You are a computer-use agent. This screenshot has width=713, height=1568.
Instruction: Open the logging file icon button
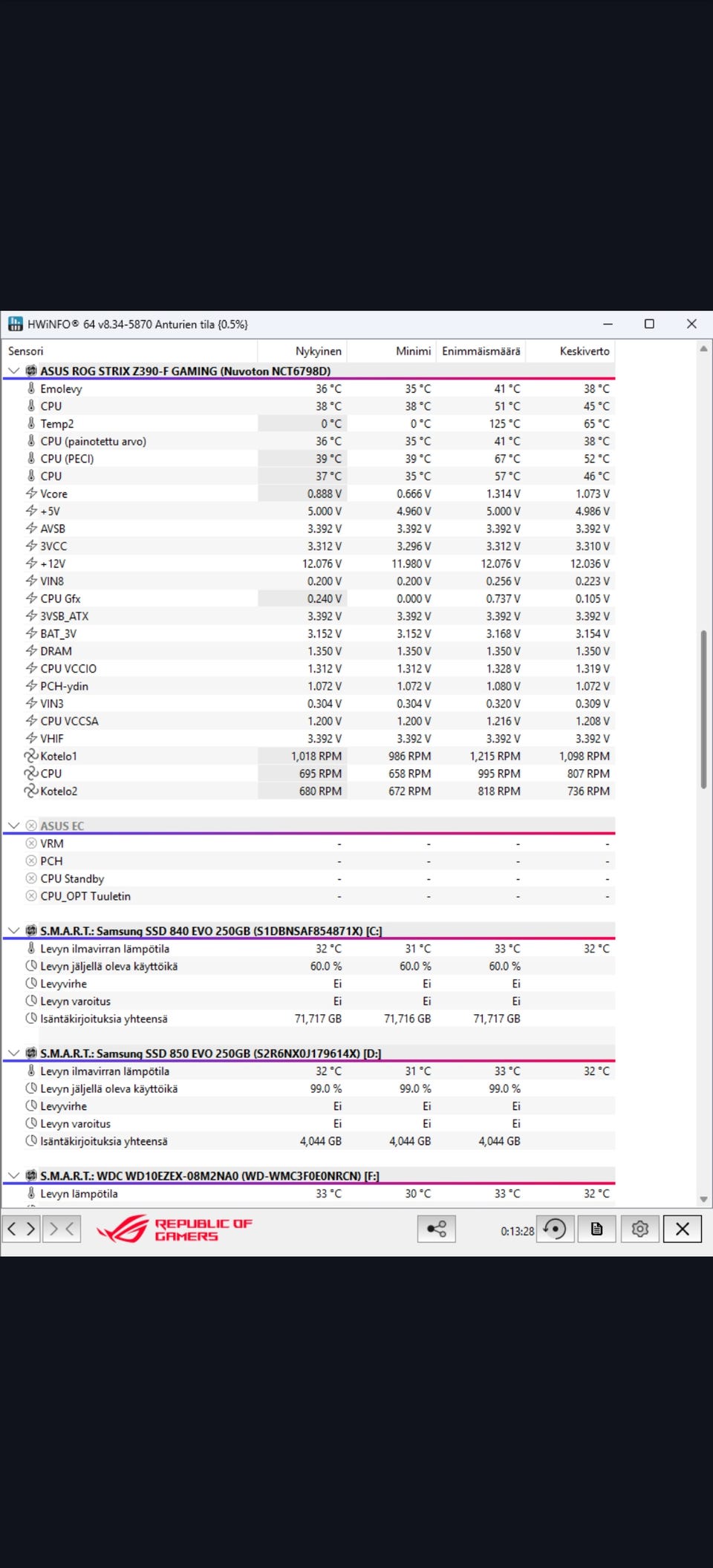[596, 1229]
